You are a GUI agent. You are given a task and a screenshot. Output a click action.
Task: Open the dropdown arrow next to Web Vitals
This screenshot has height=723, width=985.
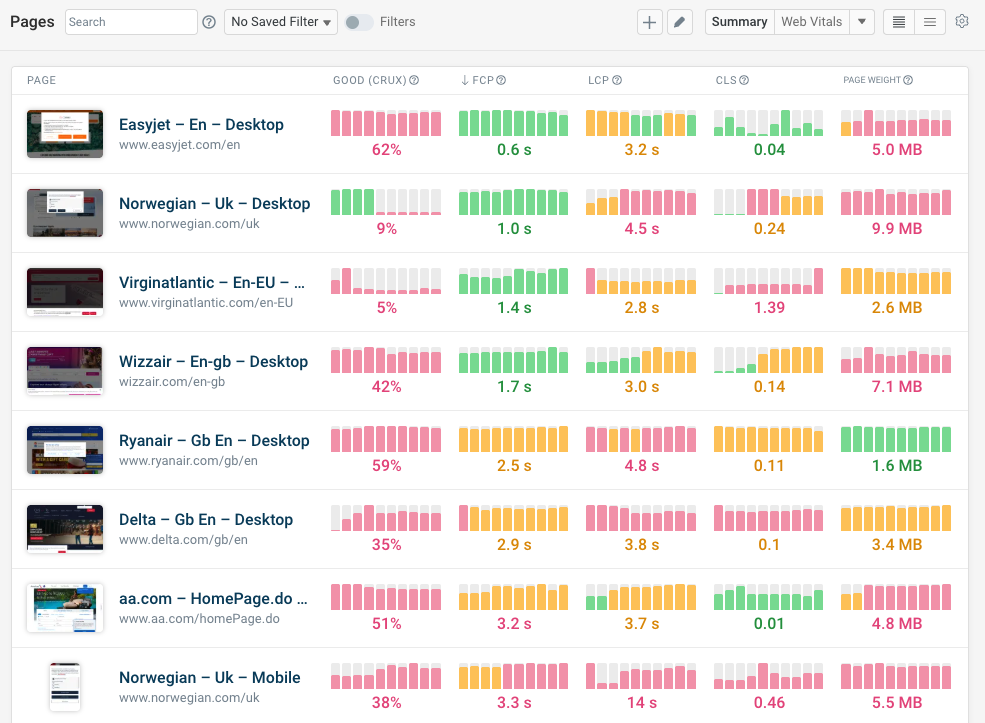click(x=862, y=21)
